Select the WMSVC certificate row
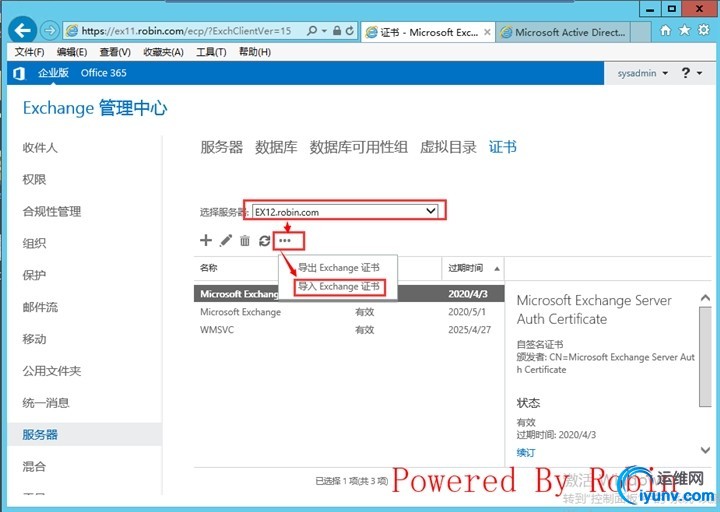 coord(349,330)
